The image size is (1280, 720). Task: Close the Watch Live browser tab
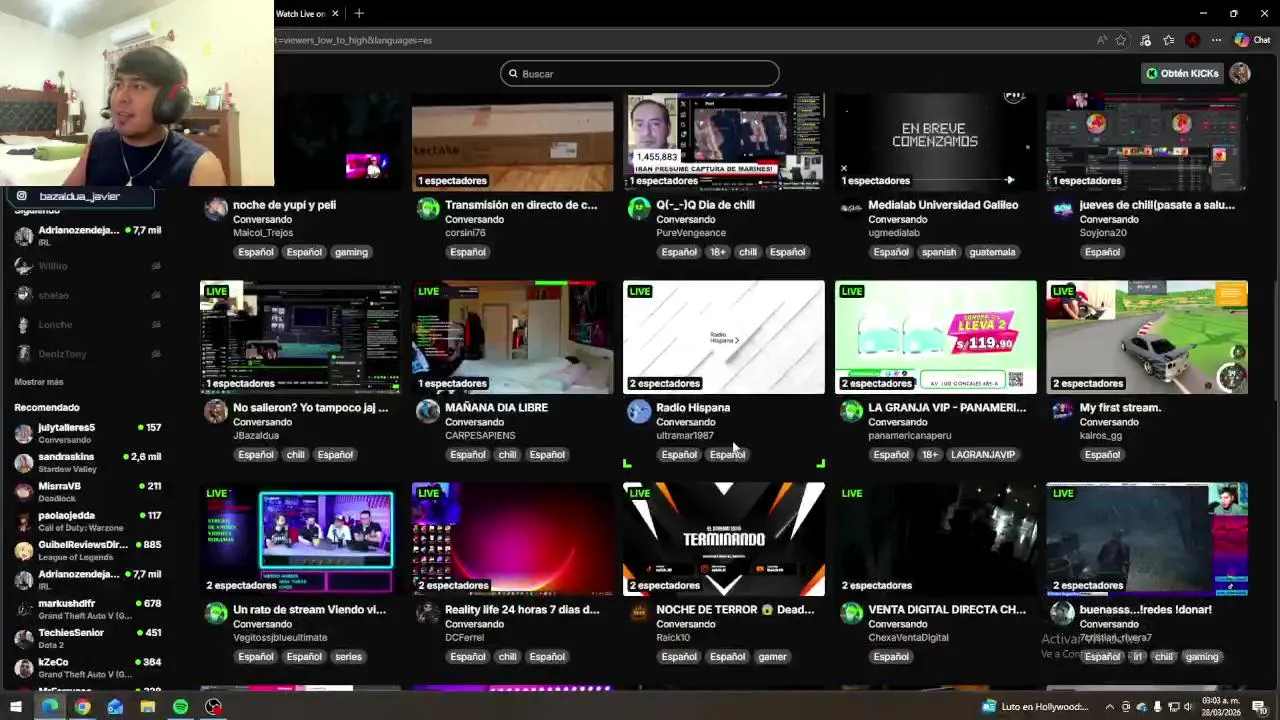(335, 13)
